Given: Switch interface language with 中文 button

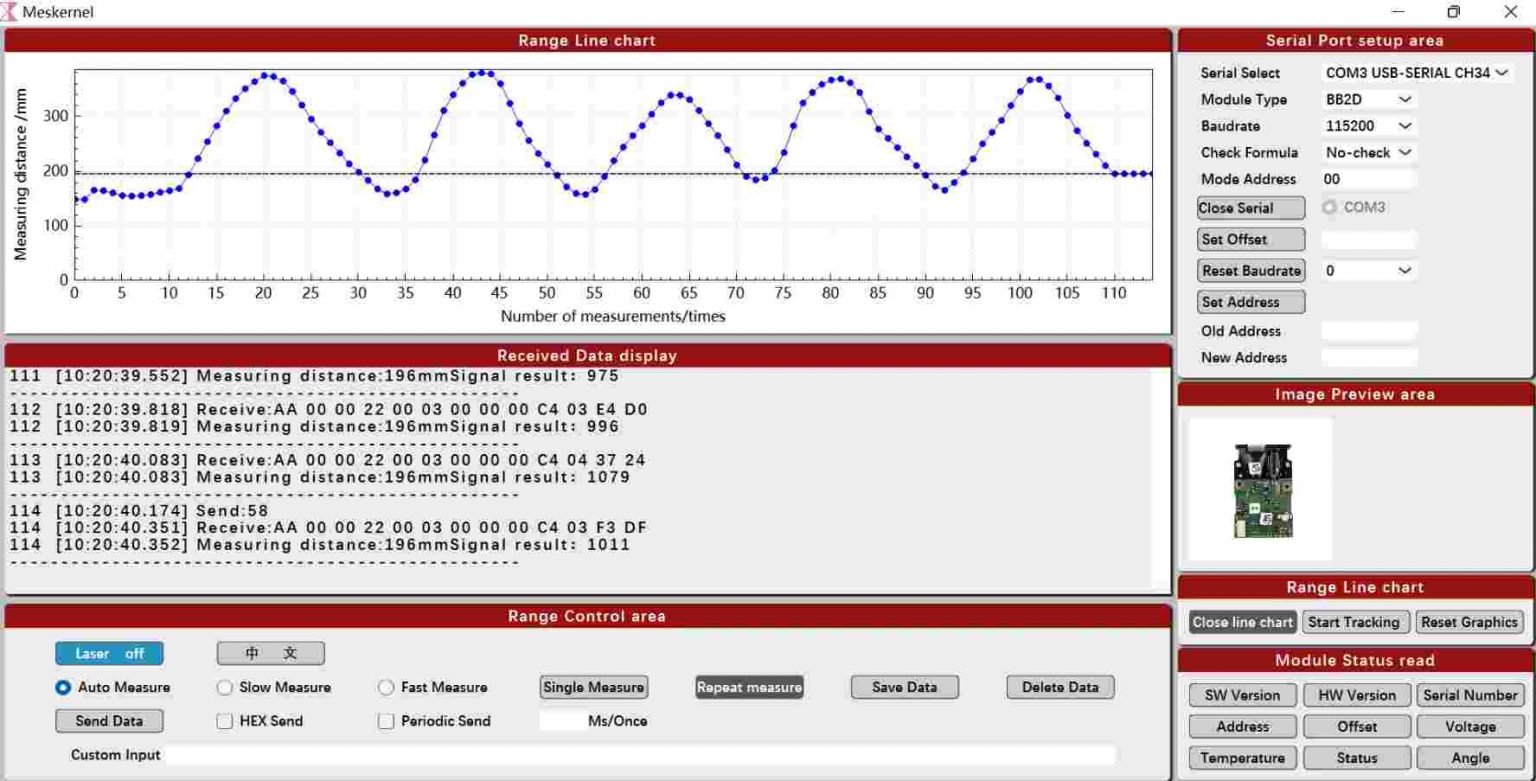Looking at the screenshot, I should [268, 653].
